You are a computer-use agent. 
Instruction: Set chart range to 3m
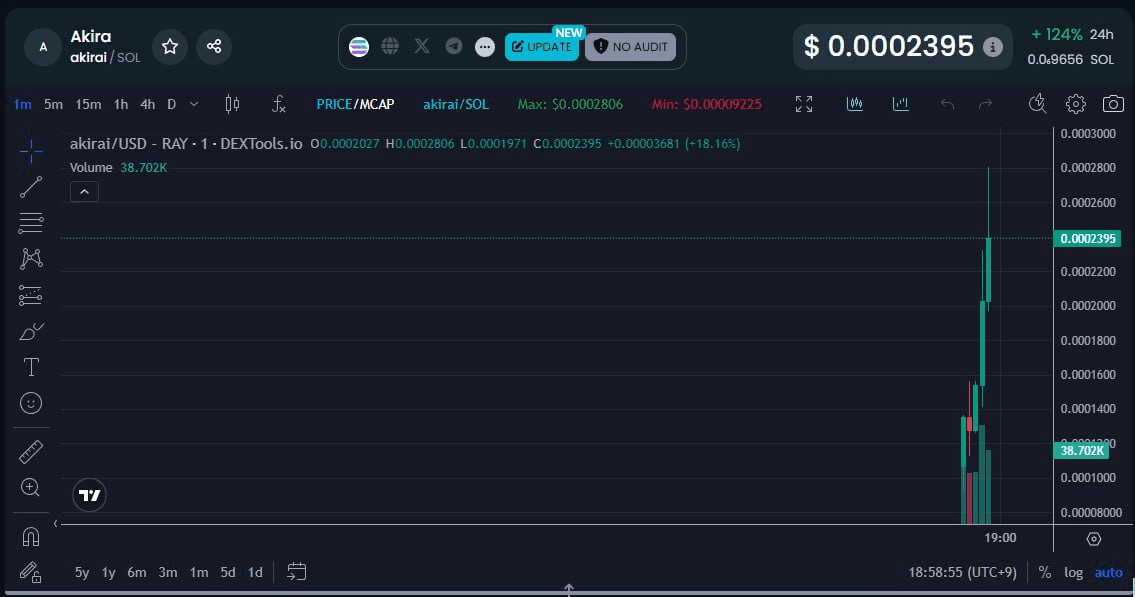(x=168, y=572)
